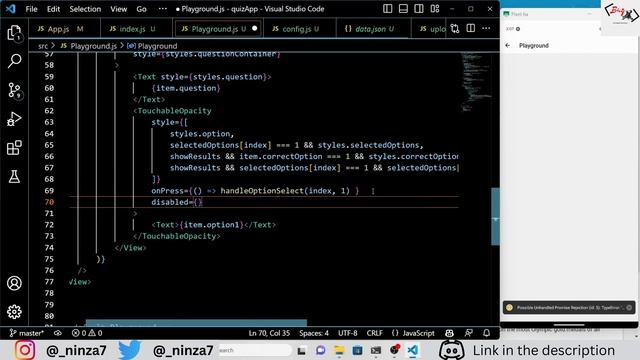
Task: Toggle the secondary side bar layout icon
Action: [x=419, y=9]
